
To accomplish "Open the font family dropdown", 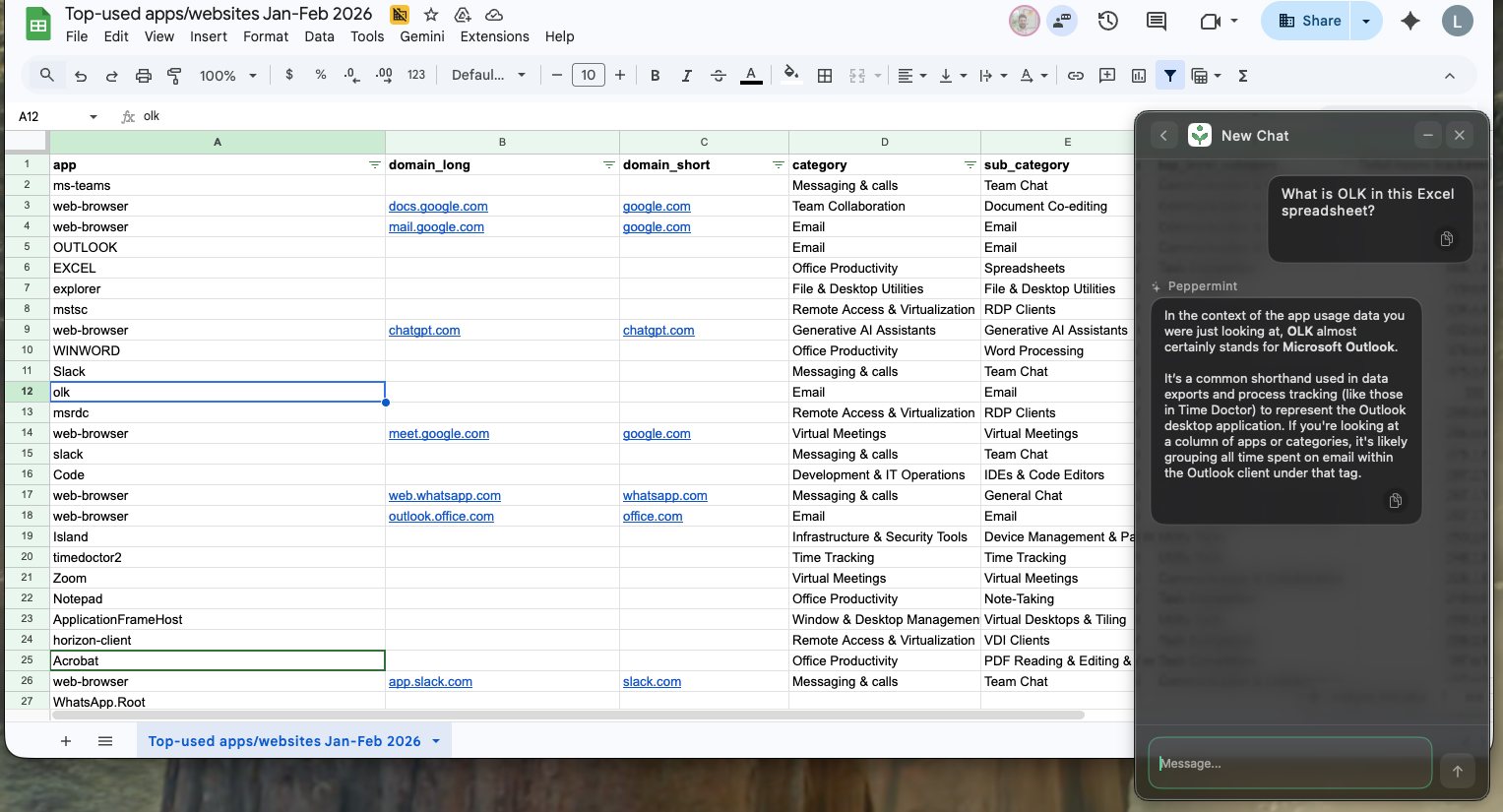I will (x=489, y=75).
